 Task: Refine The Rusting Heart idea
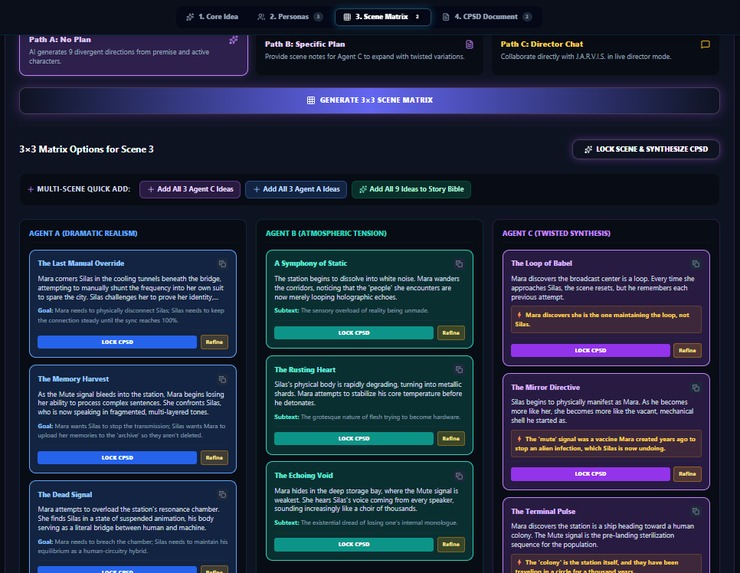click(451, 438)
